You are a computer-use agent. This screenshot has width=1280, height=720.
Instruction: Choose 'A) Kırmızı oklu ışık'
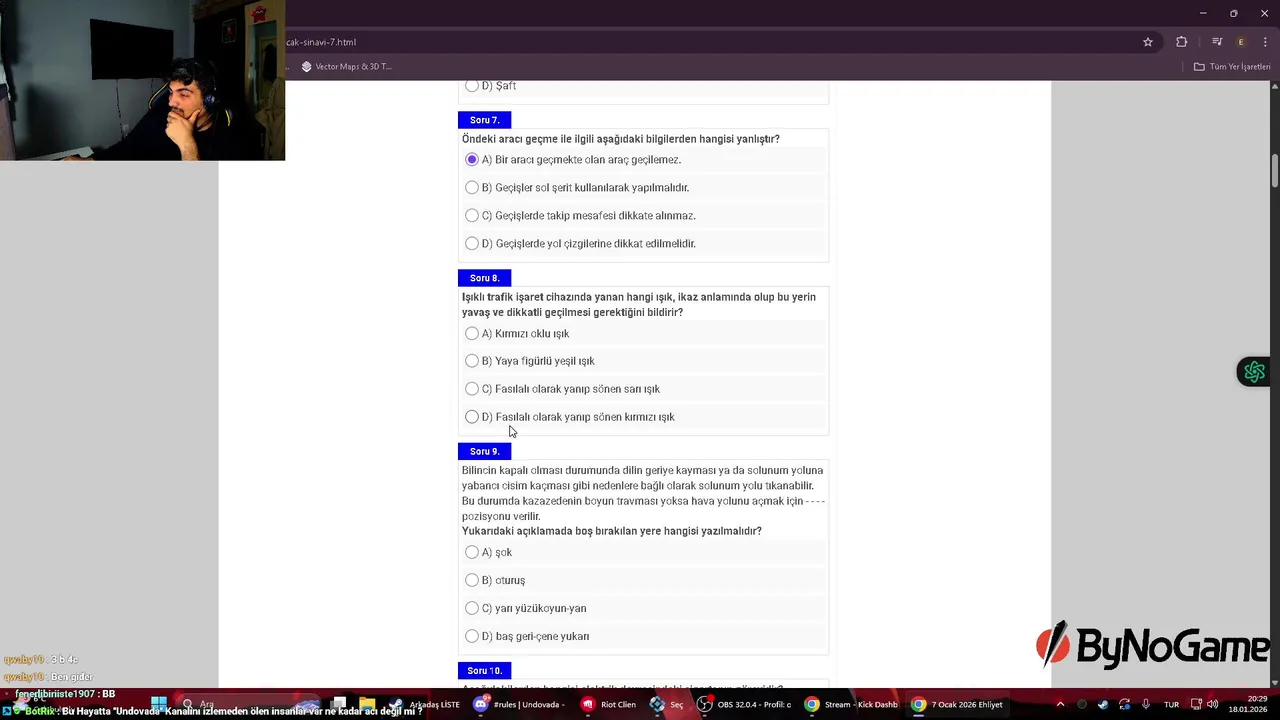click(472, 334)
